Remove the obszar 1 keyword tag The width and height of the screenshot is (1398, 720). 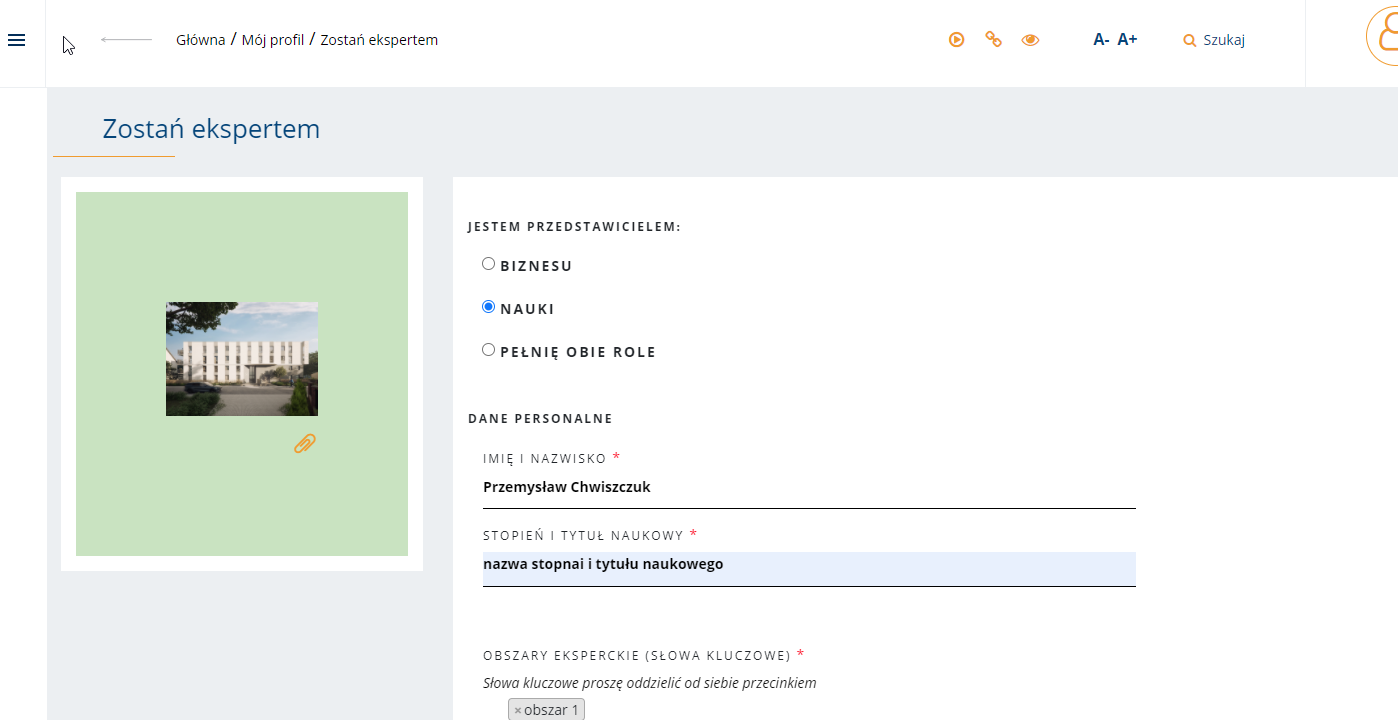coord(518,710)
